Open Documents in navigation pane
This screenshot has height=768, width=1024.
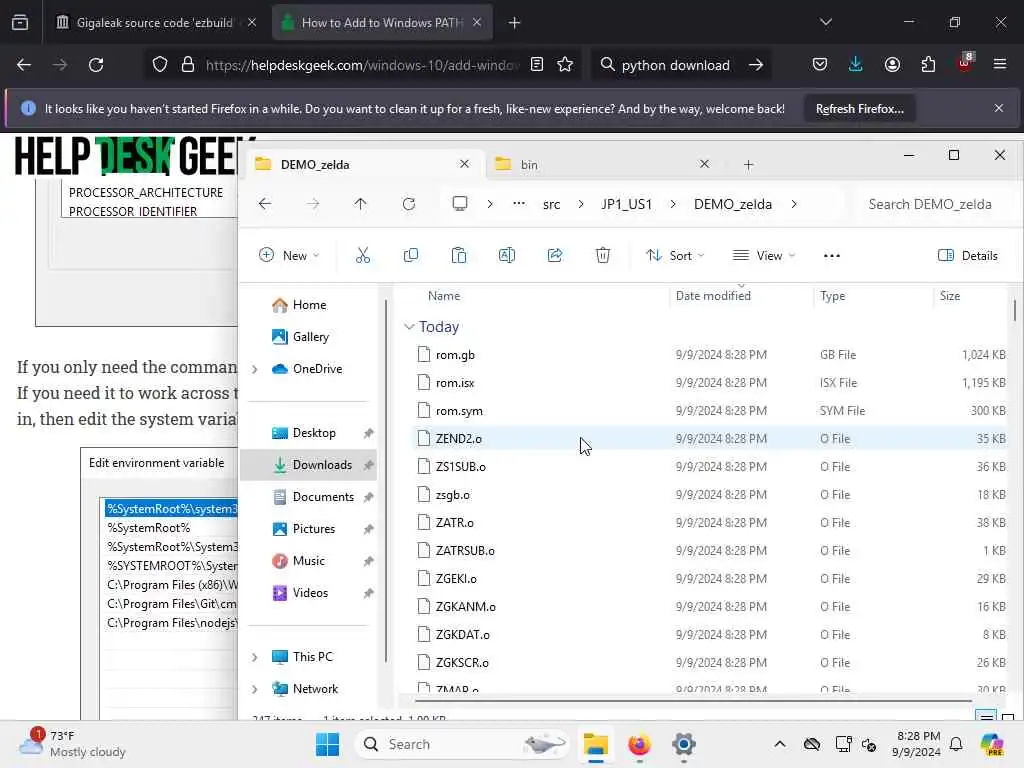tap(309, 497)
